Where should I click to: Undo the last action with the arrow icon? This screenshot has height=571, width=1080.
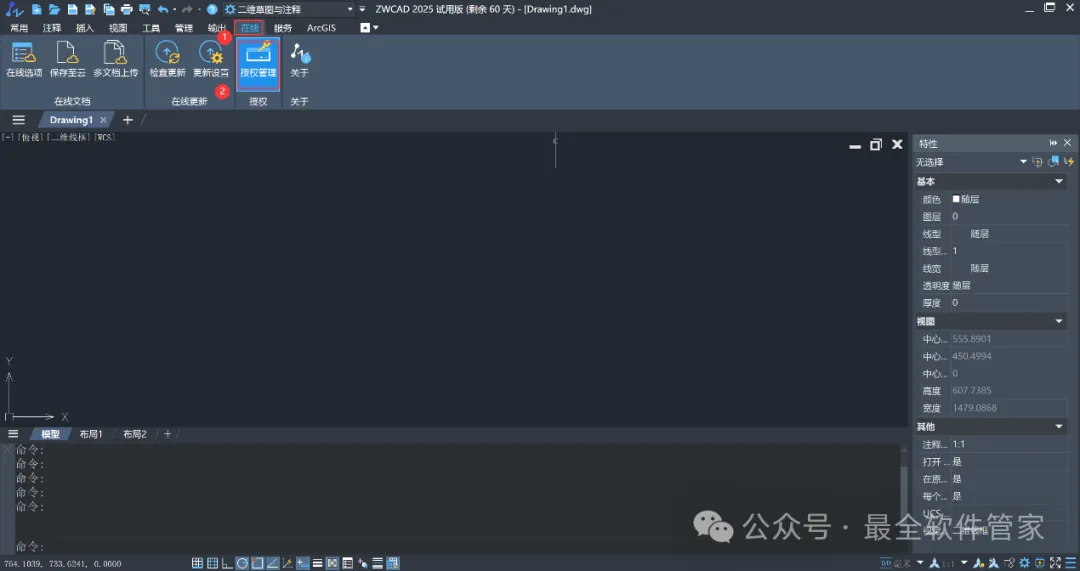[163, 10]
